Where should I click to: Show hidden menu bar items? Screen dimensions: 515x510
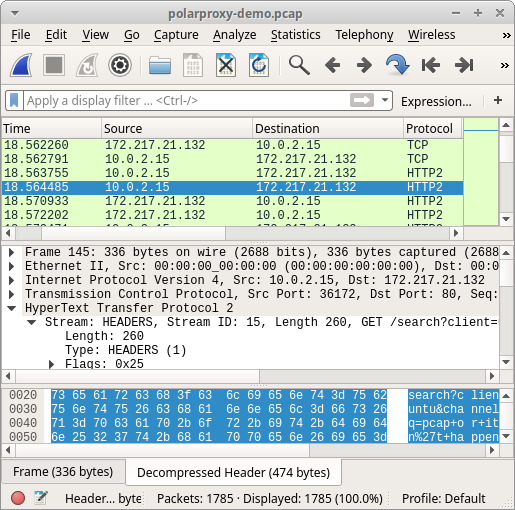506,35
